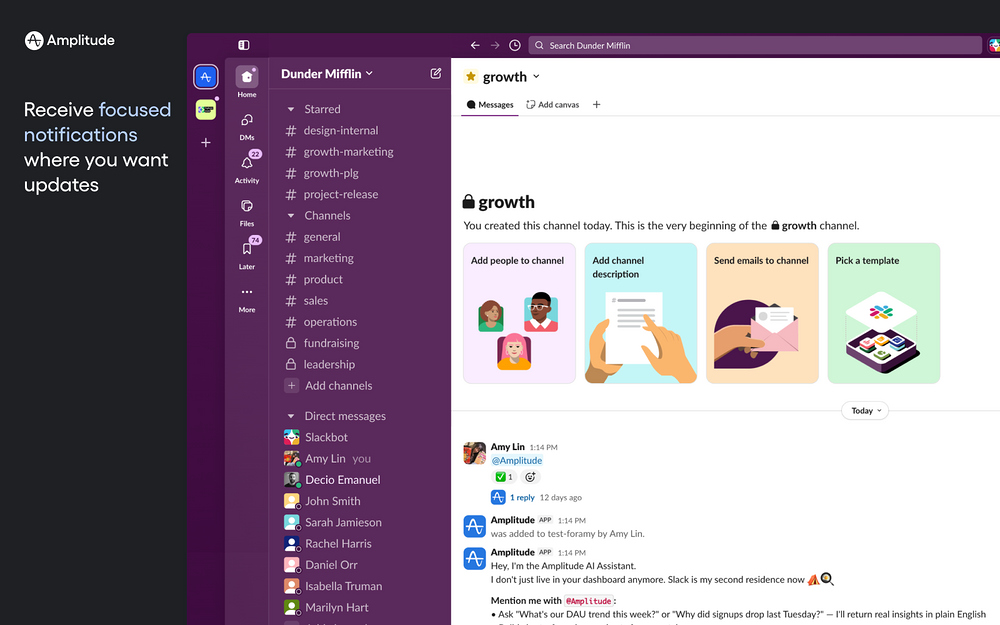The width and height of the screenshot is (1000, 625).
Task: Switch to the Messages tab
Action: coord(490,105)
